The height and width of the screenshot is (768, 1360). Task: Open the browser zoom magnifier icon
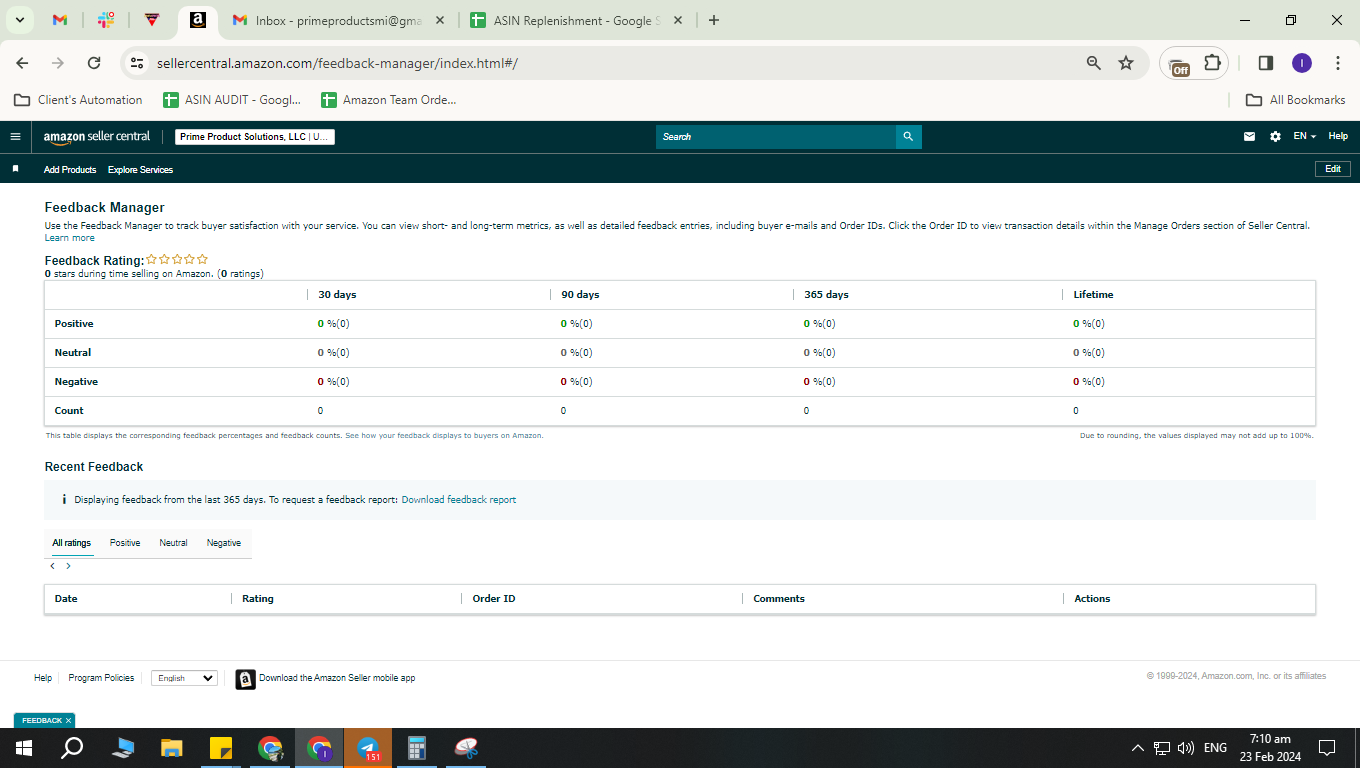pos(1094,63)
